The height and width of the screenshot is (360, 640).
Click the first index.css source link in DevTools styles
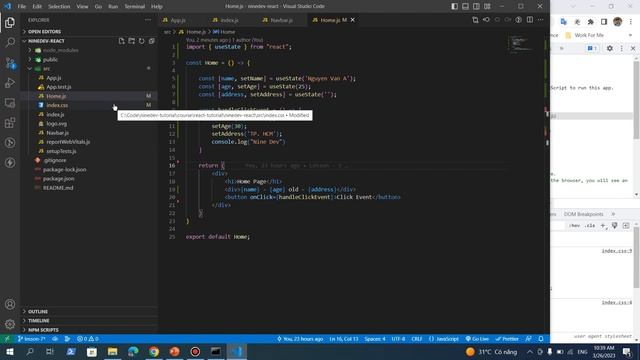pyautogui.click(x=617, y=251)
